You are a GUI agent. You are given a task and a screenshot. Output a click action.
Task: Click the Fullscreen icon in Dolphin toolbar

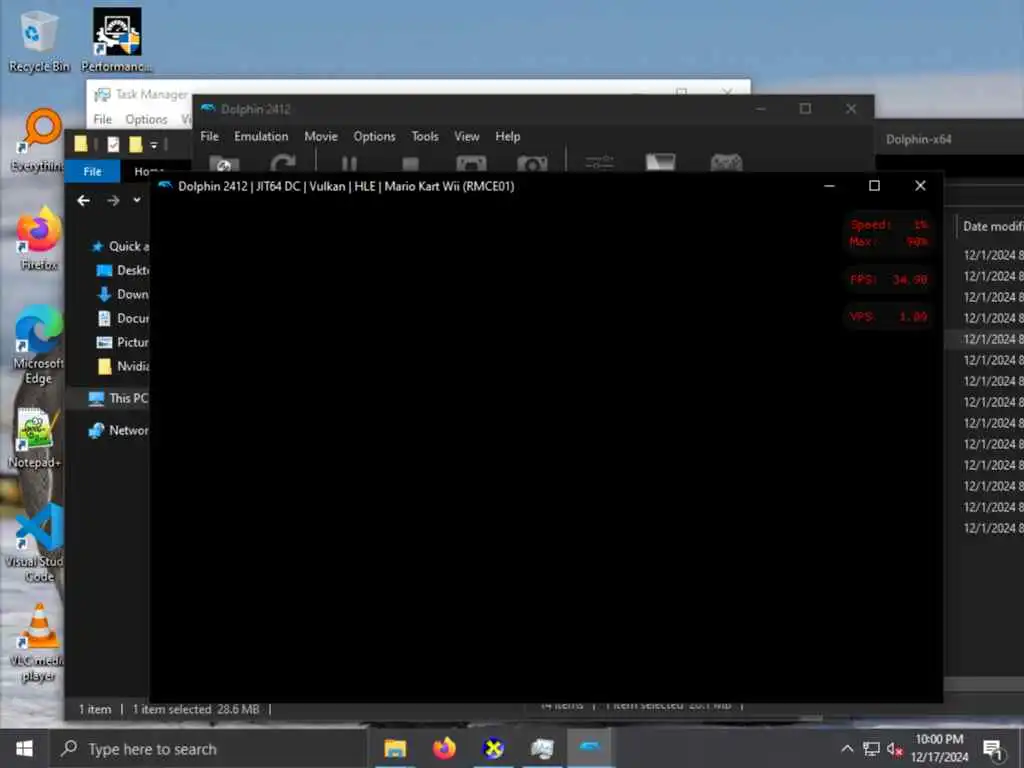click(471, 163)
